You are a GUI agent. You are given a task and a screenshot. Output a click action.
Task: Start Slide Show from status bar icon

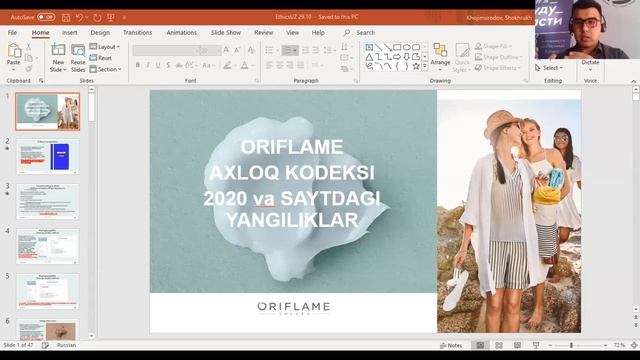[x=536, y=345]
